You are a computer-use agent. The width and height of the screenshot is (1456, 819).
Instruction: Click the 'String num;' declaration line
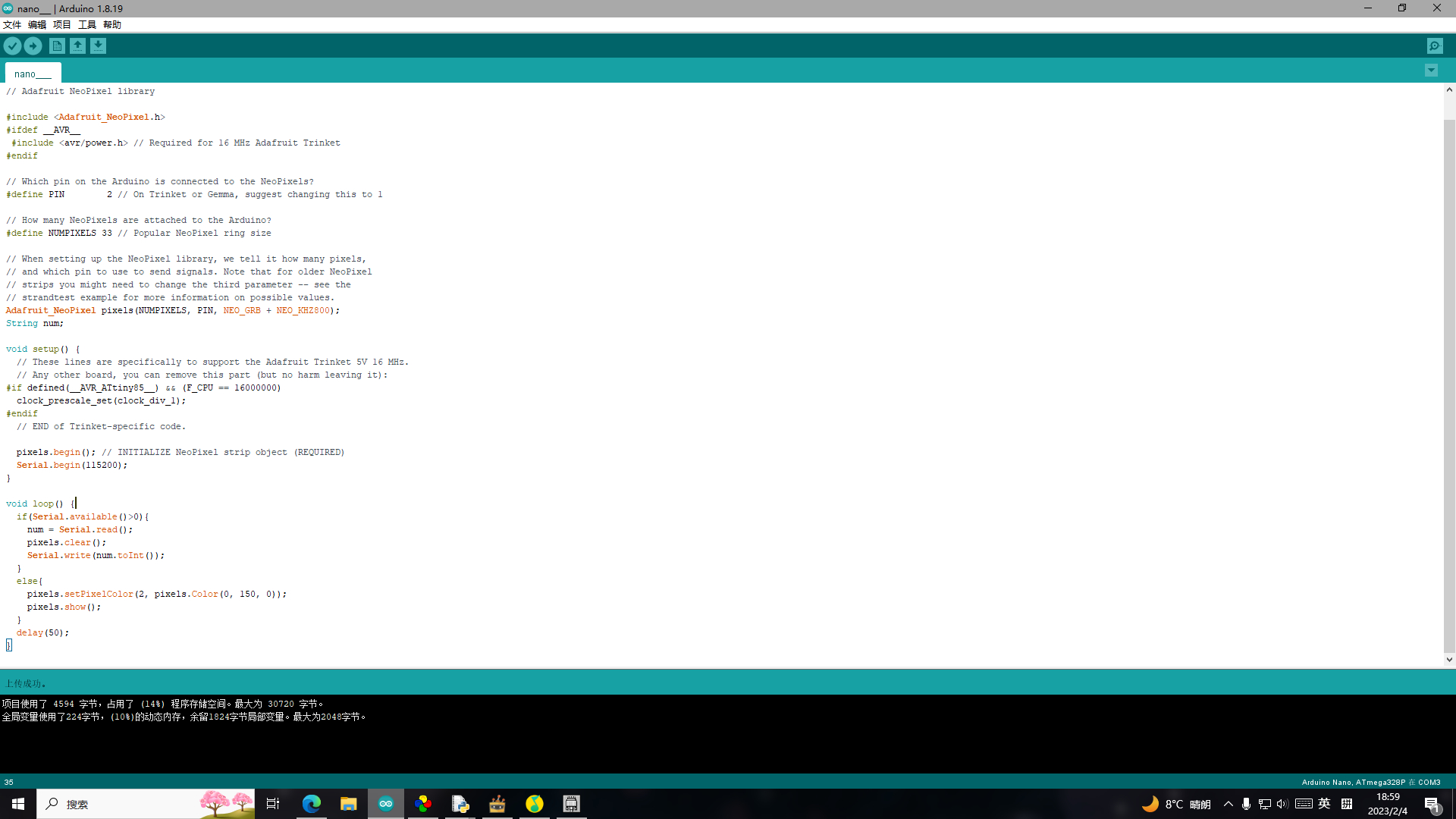coord(35,323)
